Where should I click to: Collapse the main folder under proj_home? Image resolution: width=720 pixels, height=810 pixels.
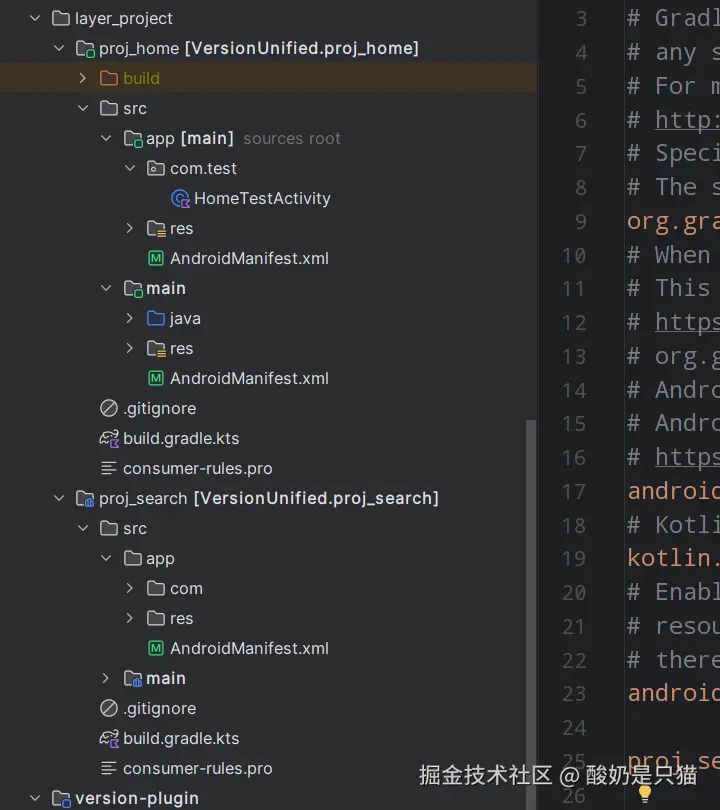click(106, 288)
